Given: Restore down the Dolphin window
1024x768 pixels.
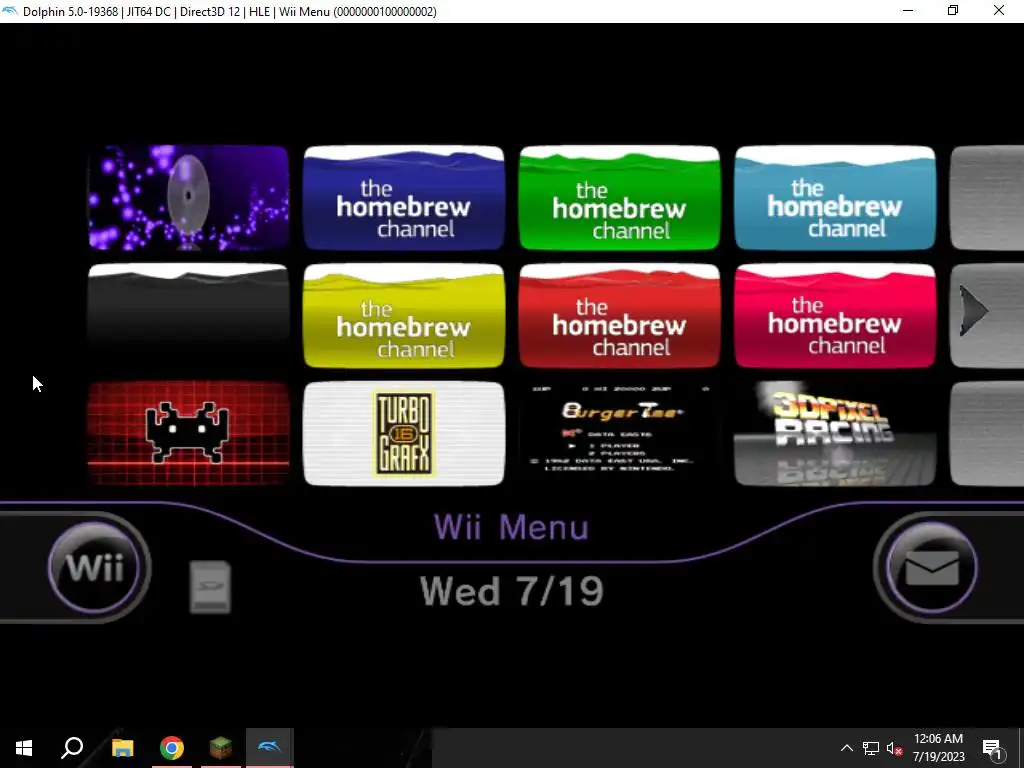Looking at the screenshot, I should 953,10.
